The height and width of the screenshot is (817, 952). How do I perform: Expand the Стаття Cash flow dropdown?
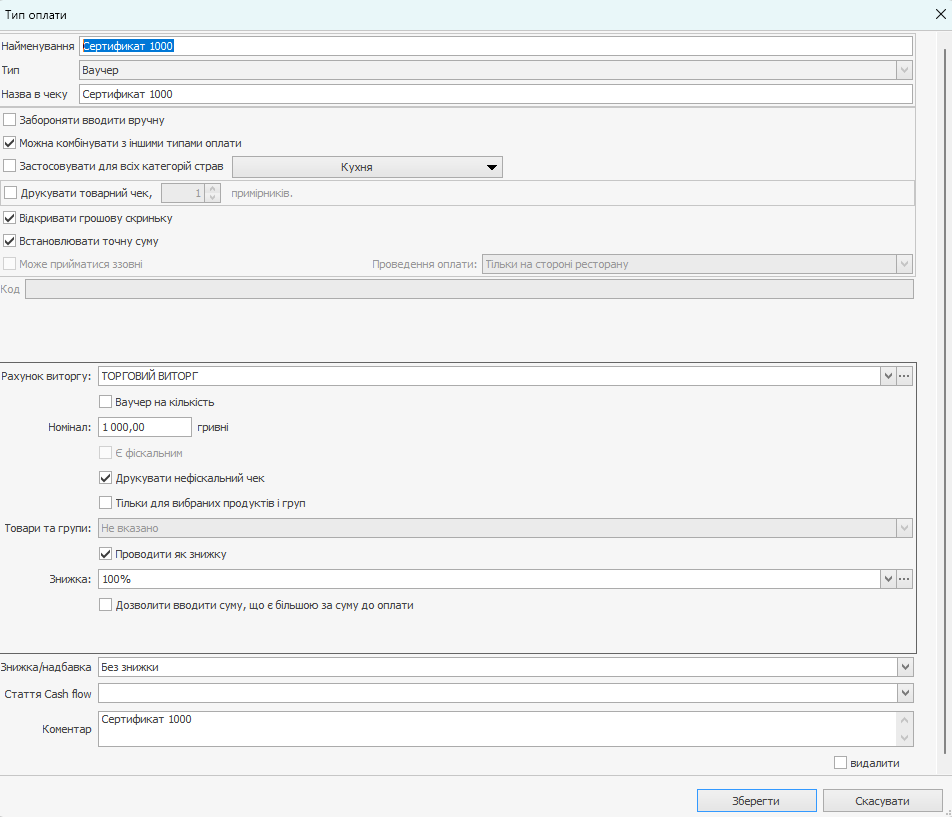coord(905,693)
